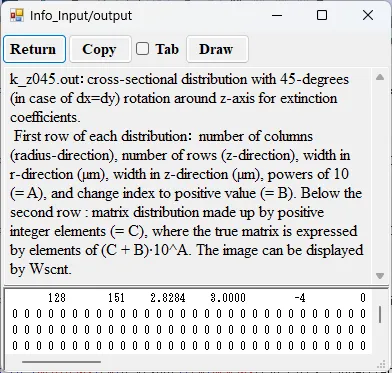Click the horizontal scrollbar thumb at bottom
Screen dimensions: 392x373
tap(61, 362)
